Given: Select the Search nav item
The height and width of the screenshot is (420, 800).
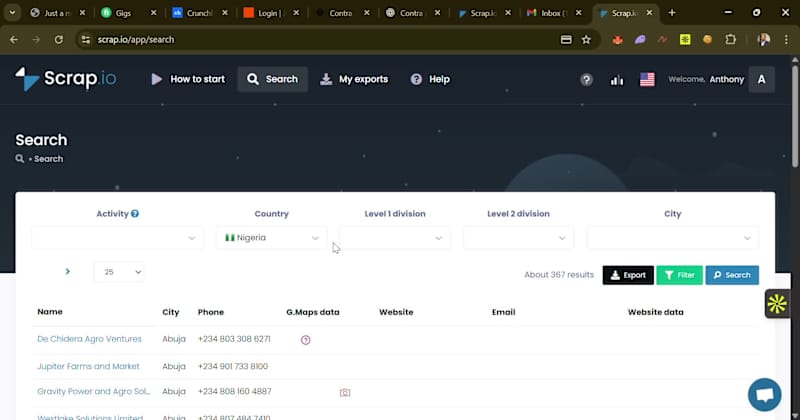Looking at the screenshot, I should click(272, 79).
